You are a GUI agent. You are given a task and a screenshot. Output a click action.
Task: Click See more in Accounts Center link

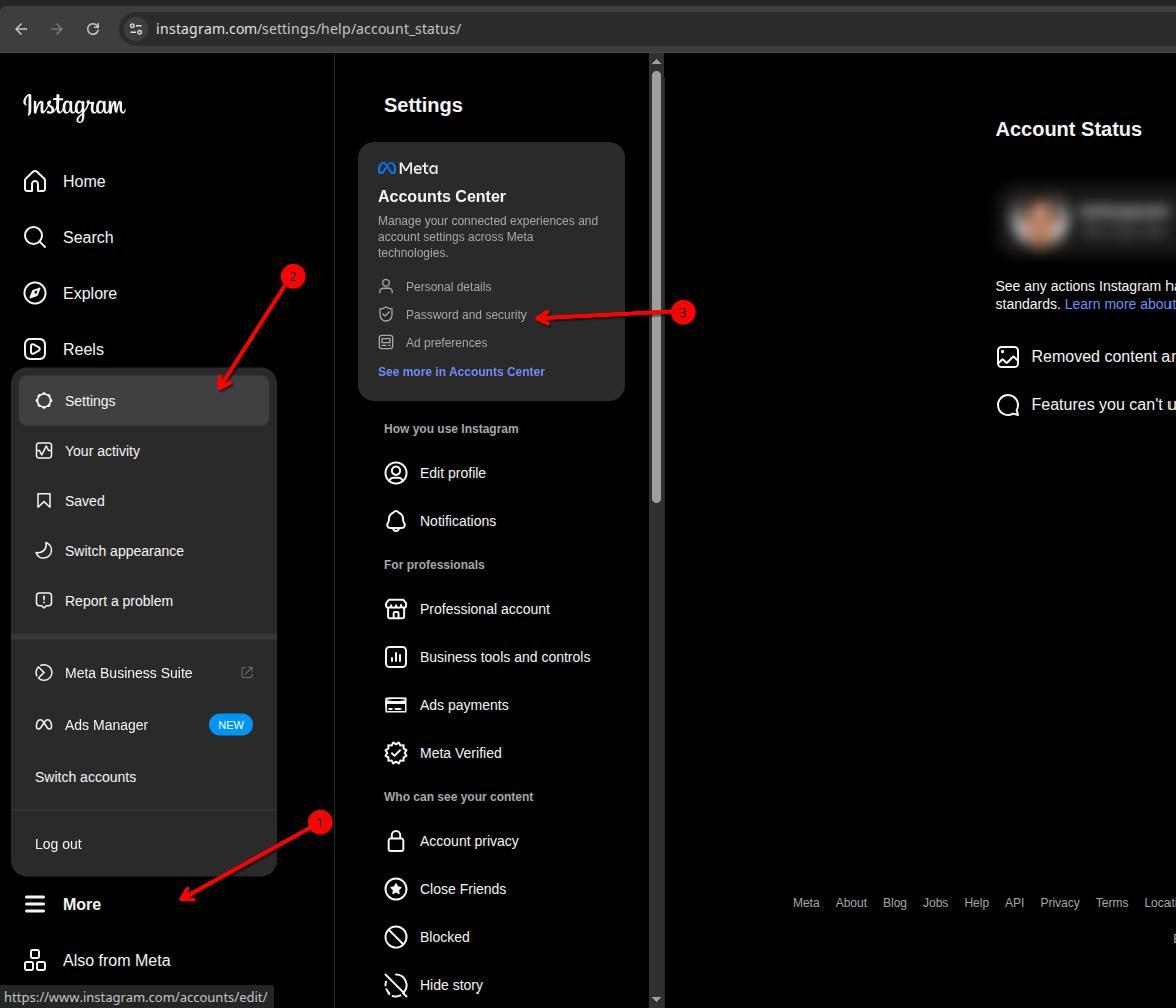pos(461,371)
